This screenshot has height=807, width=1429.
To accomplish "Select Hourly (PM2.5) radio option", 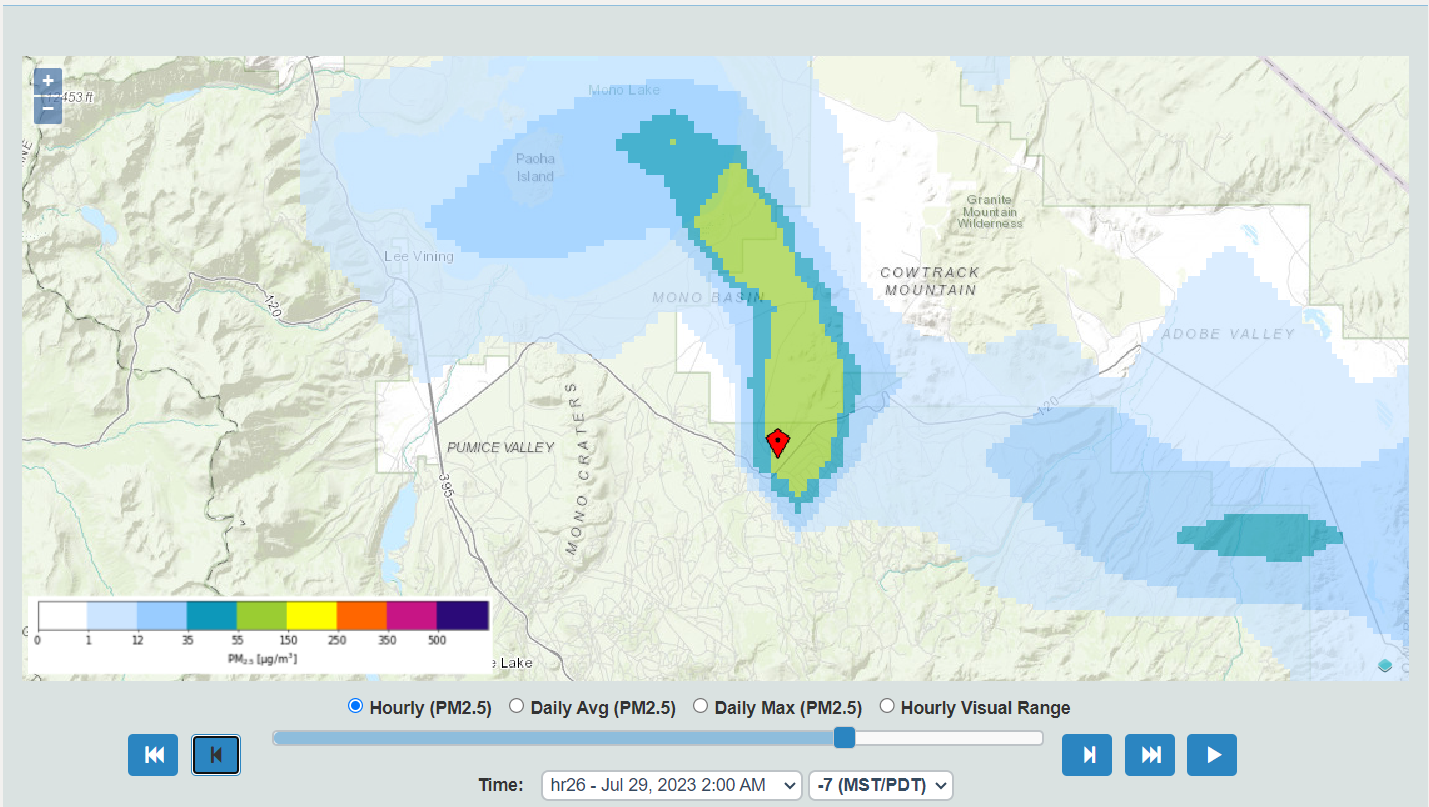I will click(x=355, y=706).
